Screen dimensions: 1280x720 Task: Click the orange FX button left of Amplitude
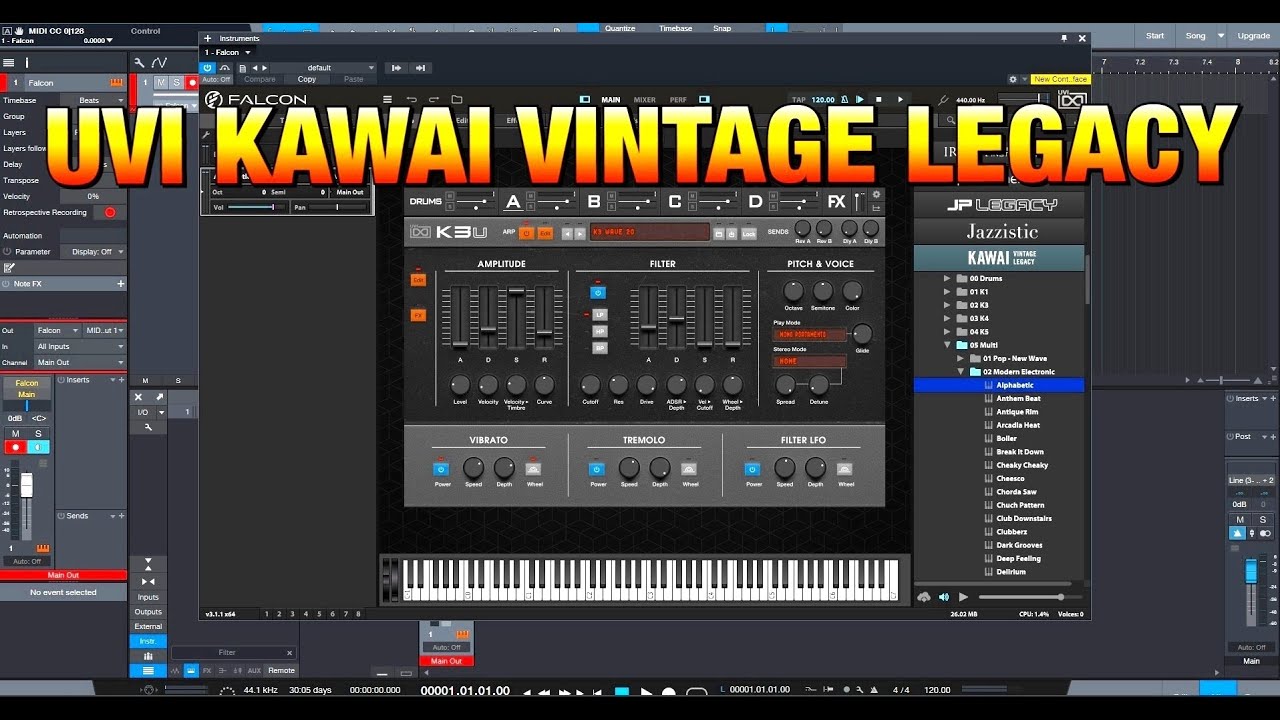[418, 315]
